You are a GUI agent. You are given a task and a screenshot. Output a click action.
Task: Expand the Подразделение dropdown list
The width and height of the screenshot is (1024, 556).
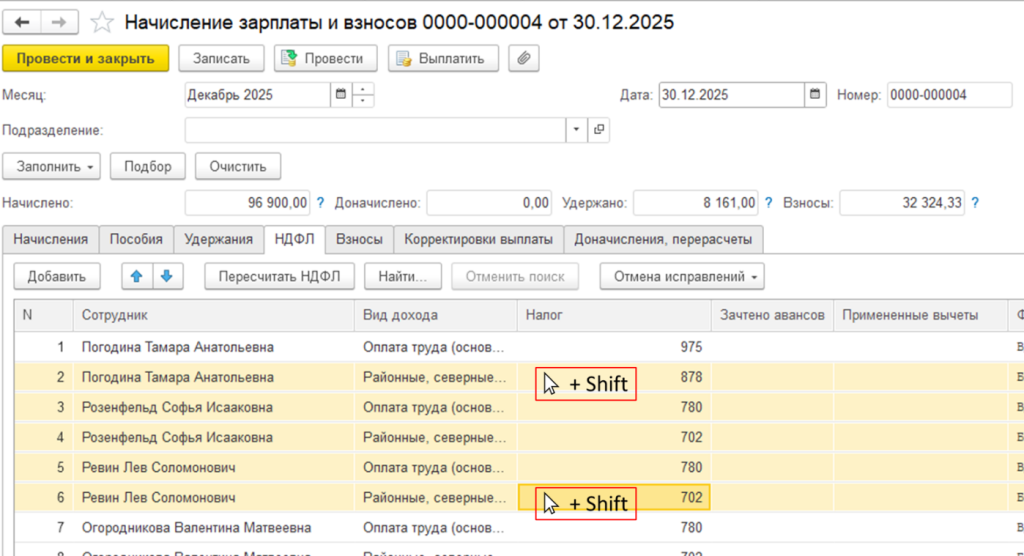[576, 130]
